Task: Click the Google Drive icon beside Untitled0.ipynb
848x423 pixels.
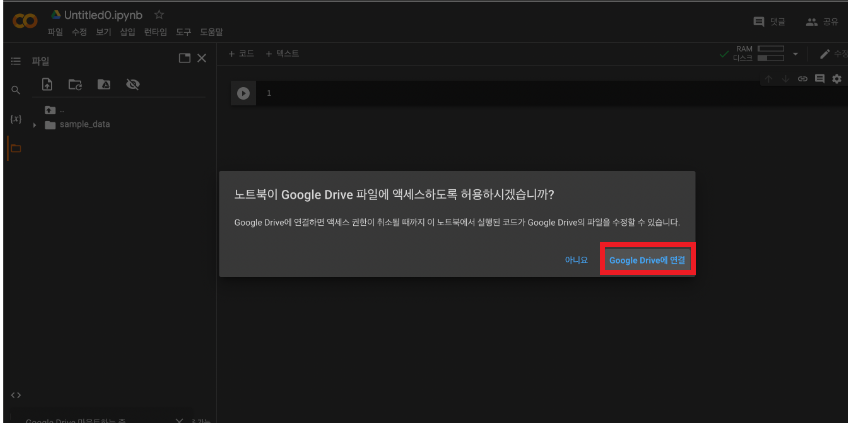Action: 56,15
